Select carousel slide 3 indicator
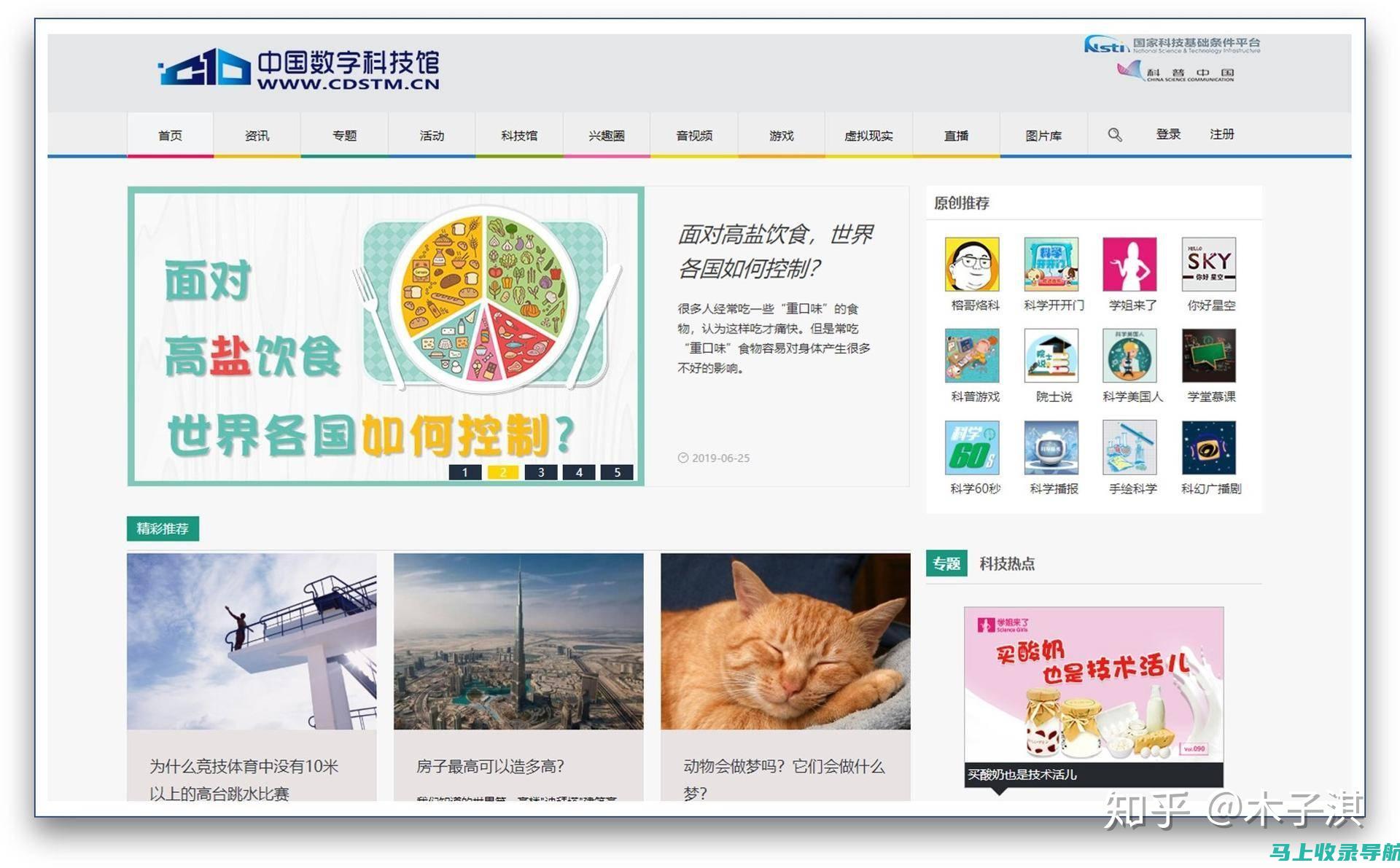 541,472
